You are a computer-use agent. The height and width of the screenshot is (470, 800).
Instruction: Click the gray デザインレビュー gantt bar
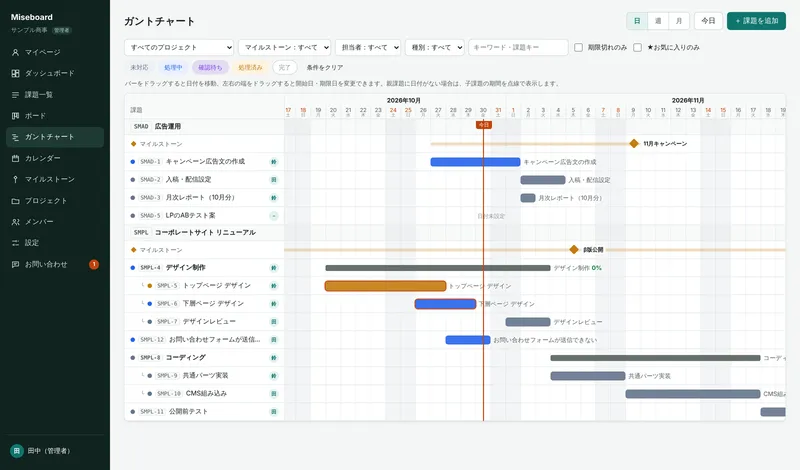(528, 321)
